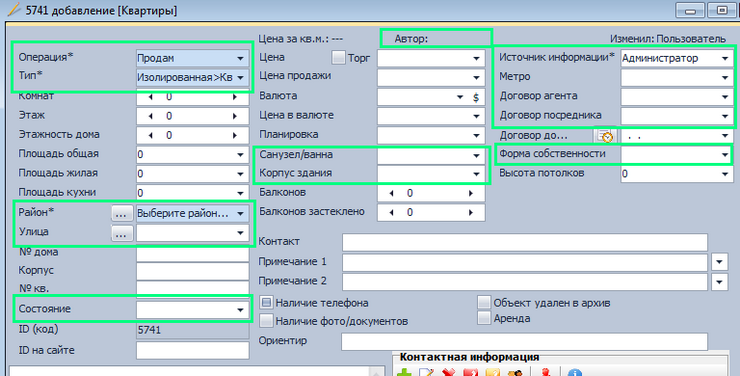Click the ellipsis button next to Улица
This screenshot has height=376, width=740.
tap(121, 233)
